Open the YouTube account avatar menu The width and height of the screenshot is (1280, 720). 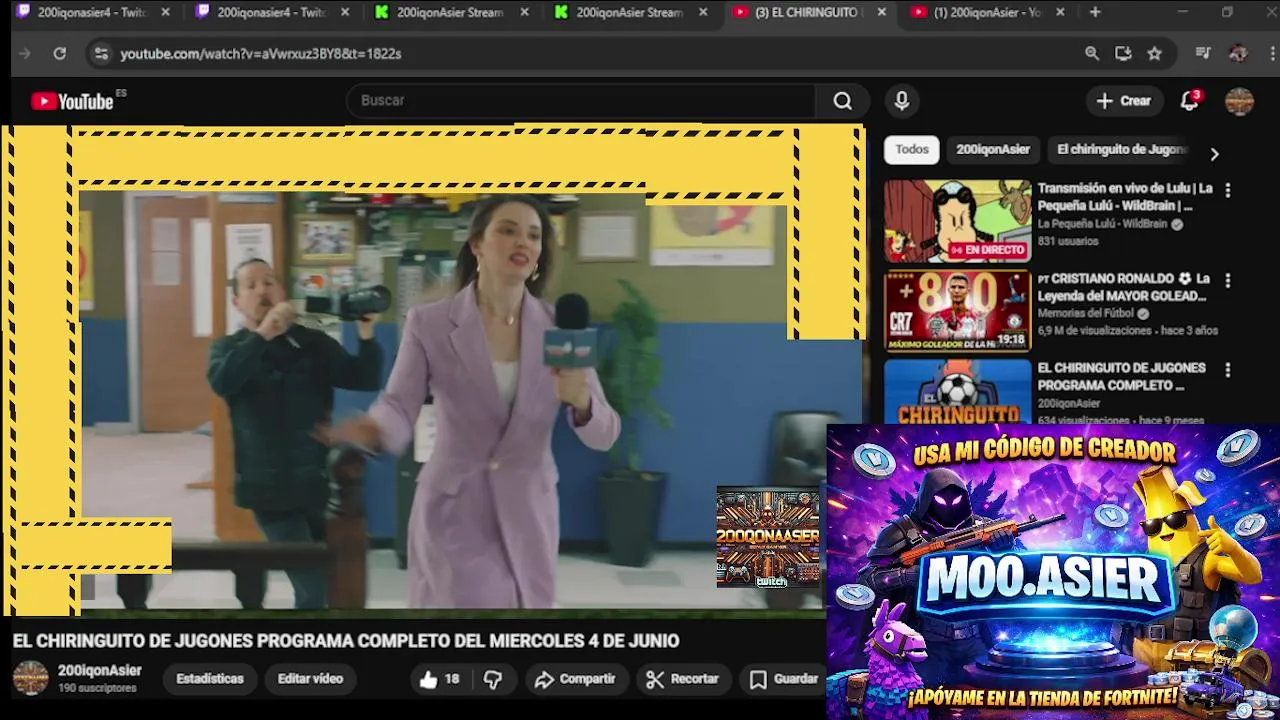[1239, 101]
